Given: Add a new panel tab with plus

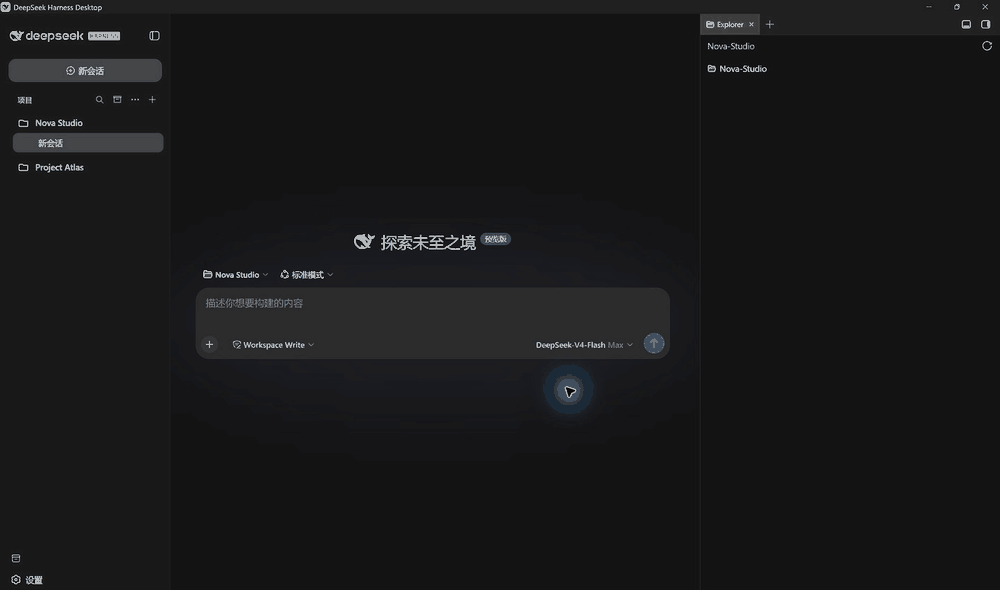Looking at the screenshot, I should (770, 24).
